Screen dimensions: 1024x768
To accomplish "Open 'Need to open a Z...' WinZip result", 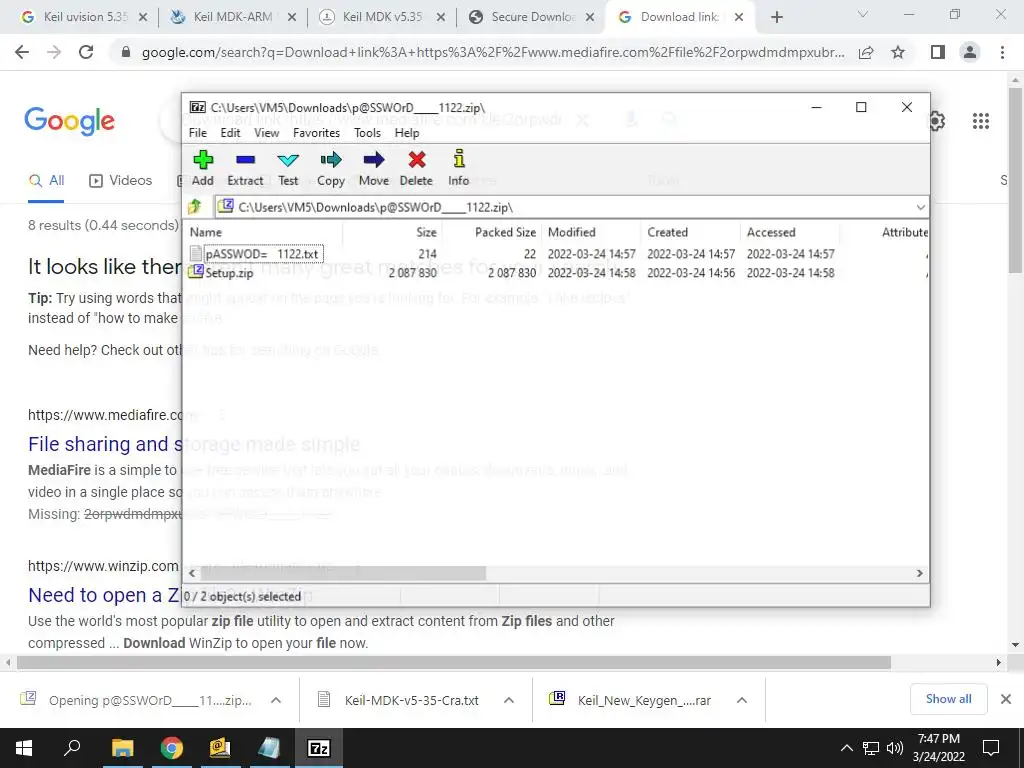I will [x=170, y=595].
